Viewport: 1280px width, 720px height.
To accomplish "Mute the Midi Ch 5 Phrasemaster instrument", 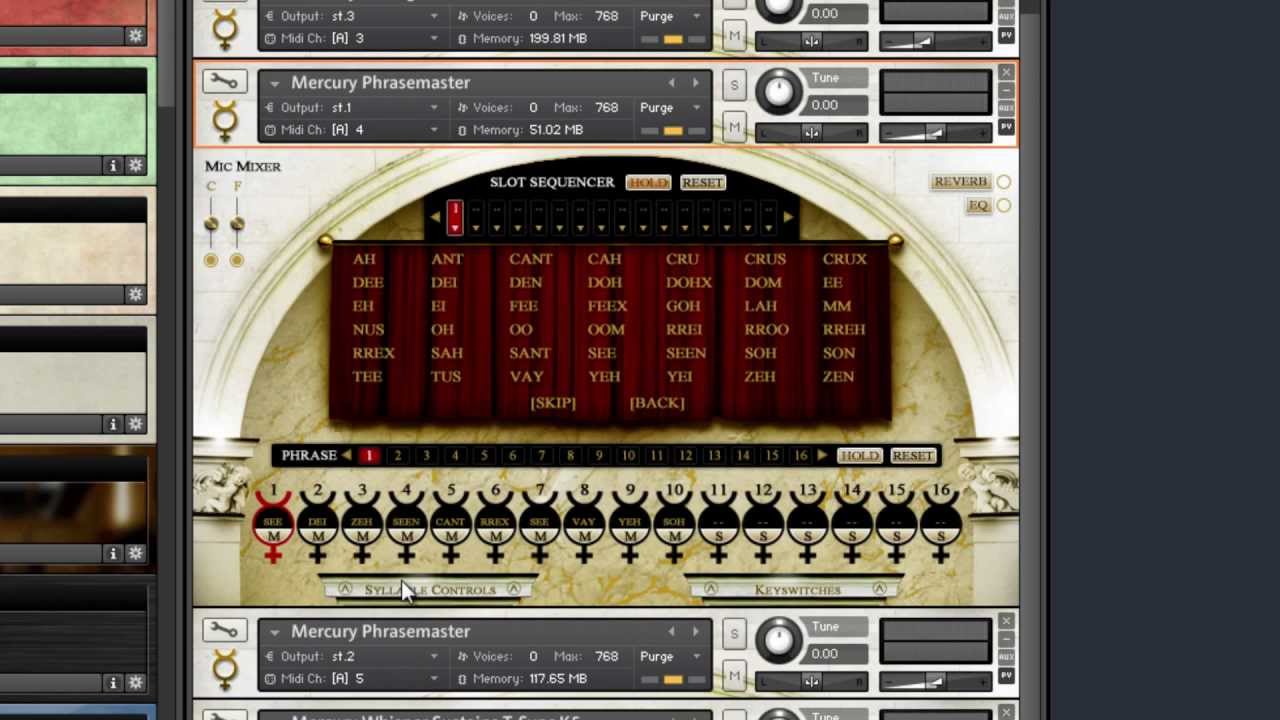I will 734,676.
